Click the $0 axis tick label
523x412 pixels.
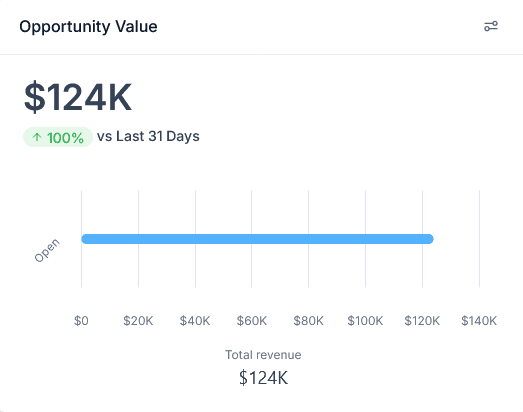pyautogui.click(x=81, y=321)
